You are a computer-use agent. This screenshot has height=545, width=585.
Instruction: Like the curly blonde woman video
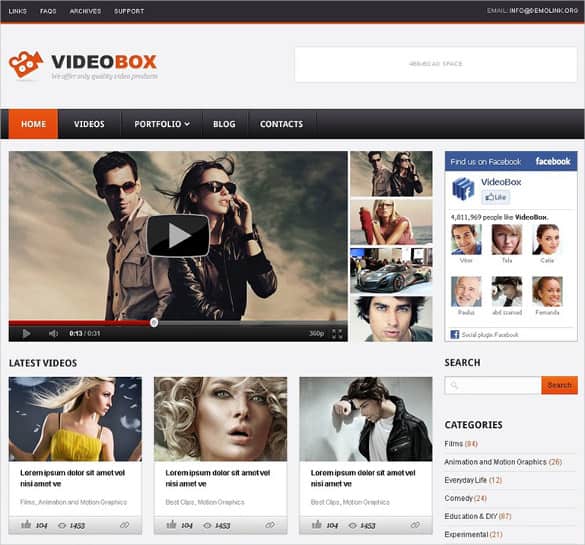[171, 524]
